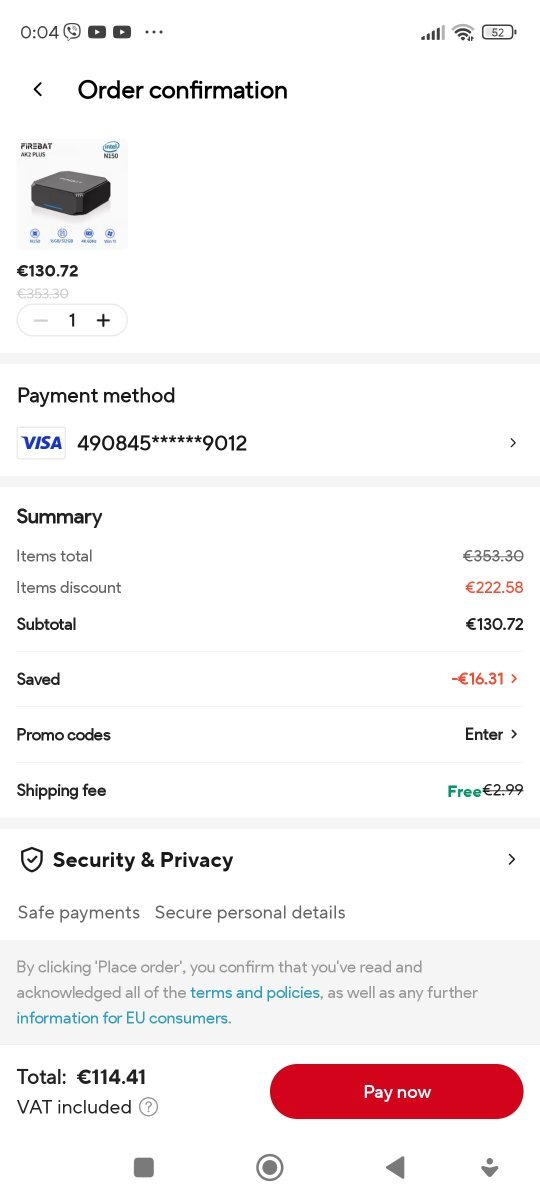540x1200 pixels.
Task: Tap the Android home navigation button
Action: (269, 1167)
